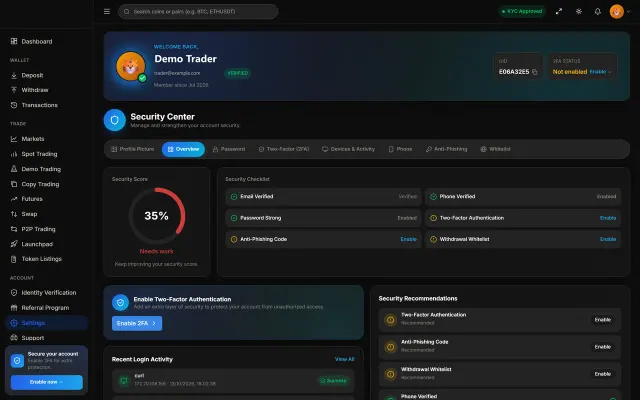The image size is (640, 400).
Task: Click the Security Center shield icon
Action: coord(115,120)
